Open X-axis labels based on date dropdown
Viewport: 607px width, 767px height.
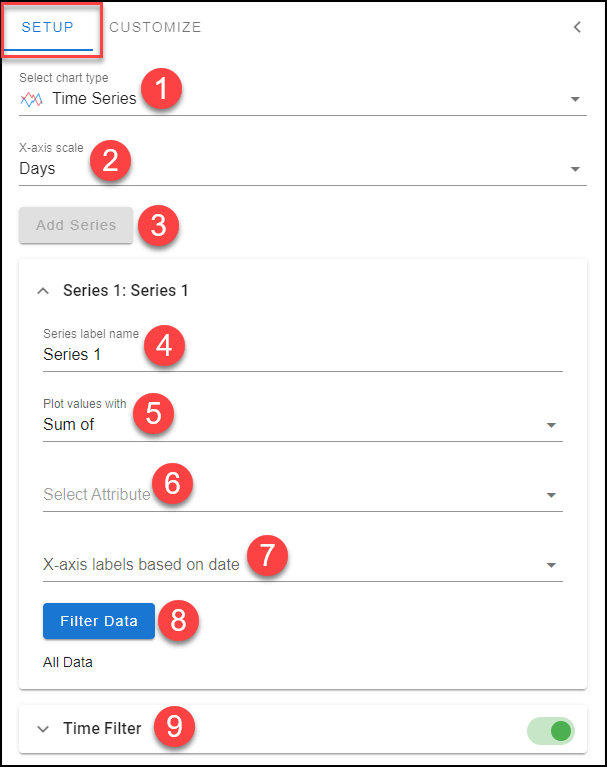[x=303, y=564]
